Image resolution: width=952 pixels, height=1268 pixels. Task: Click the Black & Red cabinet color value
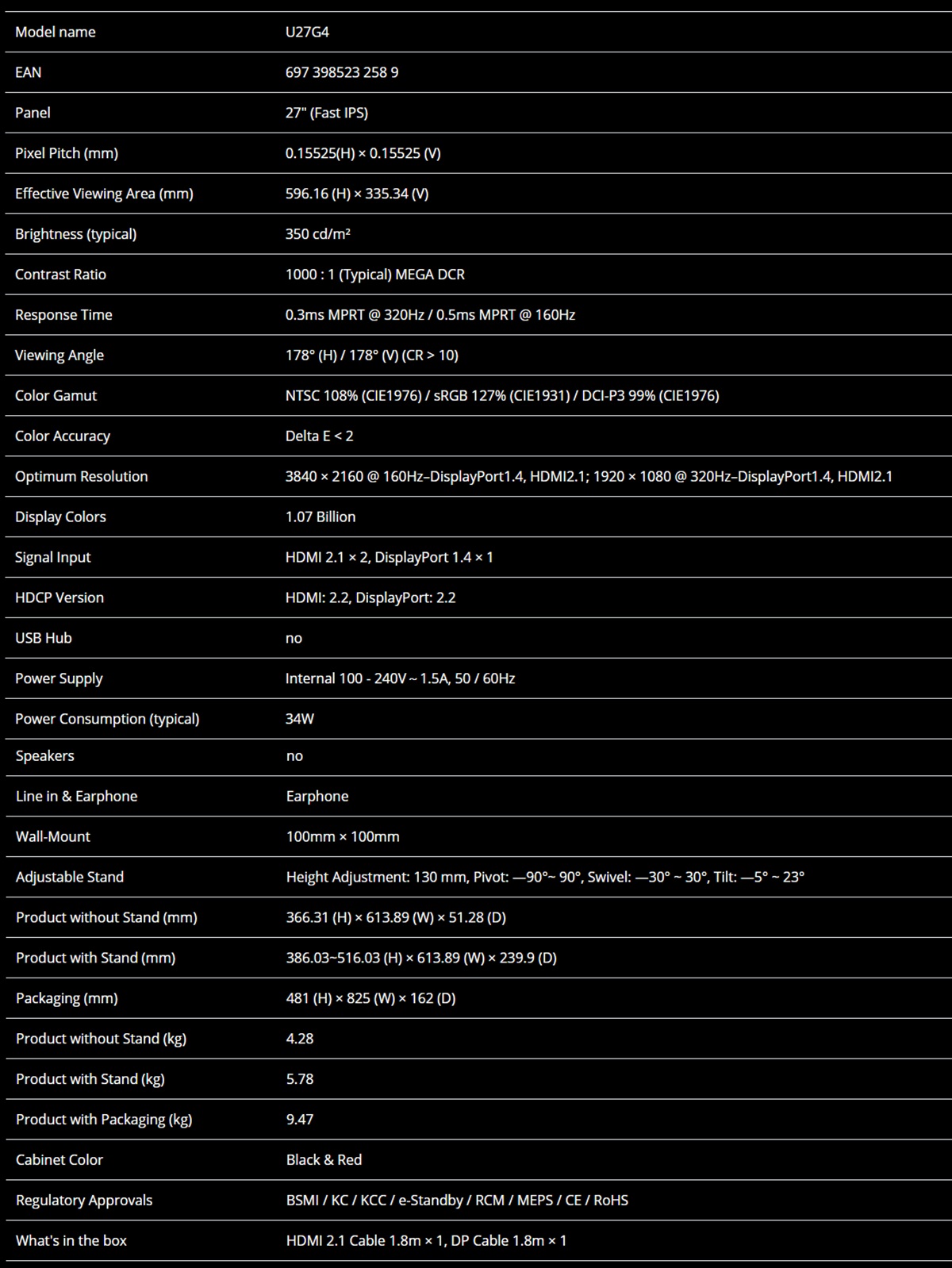point(324,1160)
